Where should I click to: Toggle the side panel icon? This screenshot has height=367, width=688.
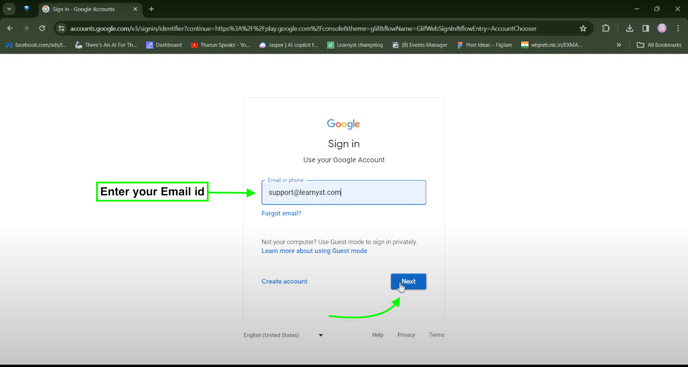click(645, 29)
